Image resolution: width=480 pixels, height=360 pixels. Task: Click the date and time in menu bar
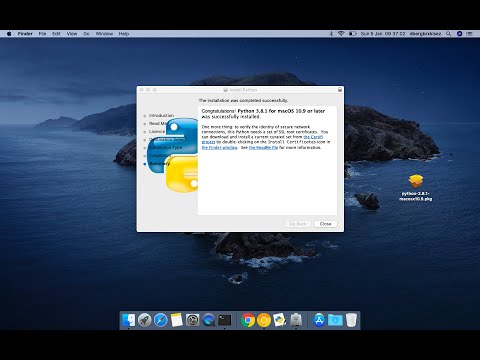click(383, 34)
